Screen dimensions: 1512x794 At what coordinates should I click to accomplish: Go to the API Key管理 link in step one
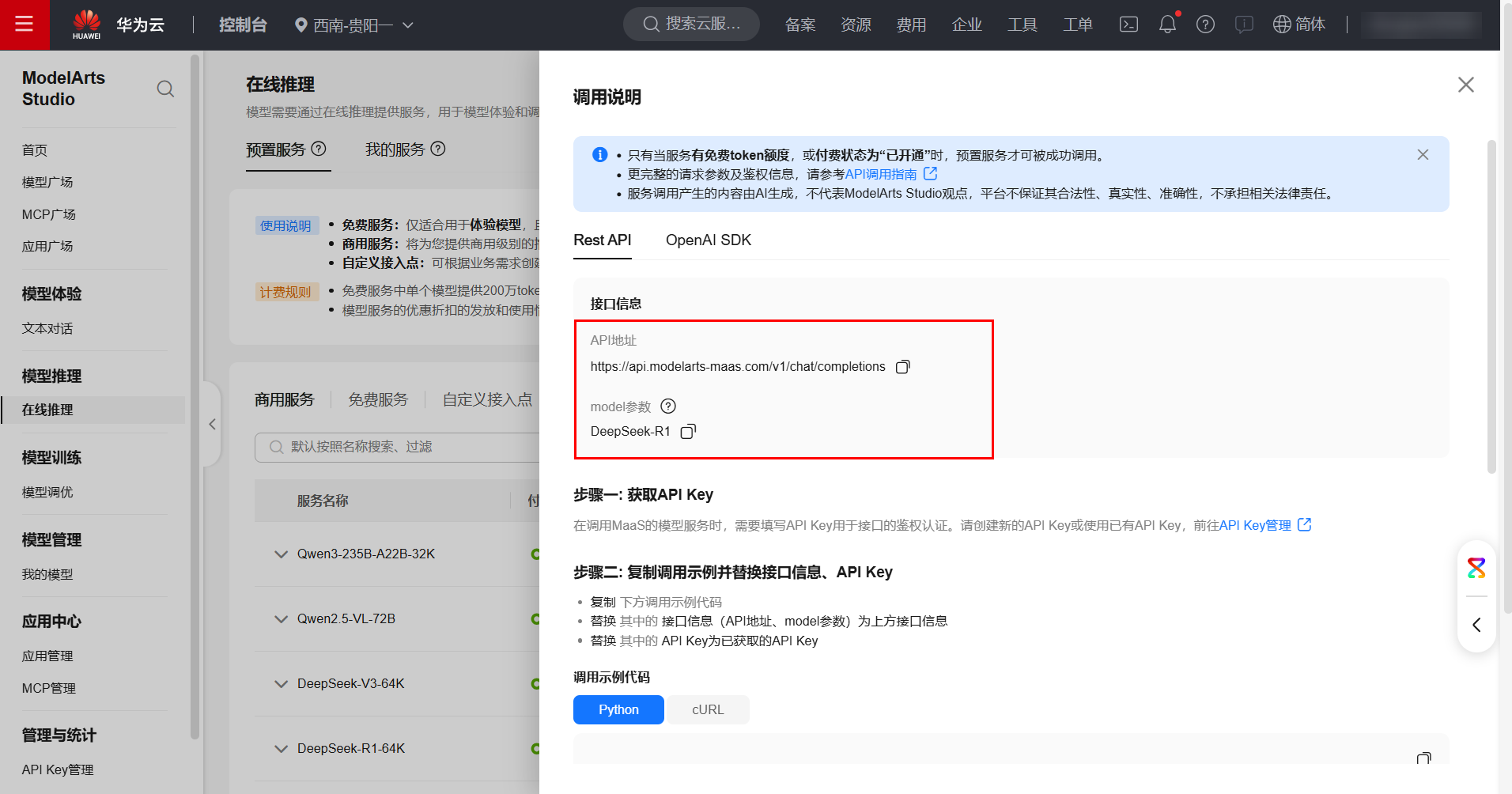point(1255,525)
